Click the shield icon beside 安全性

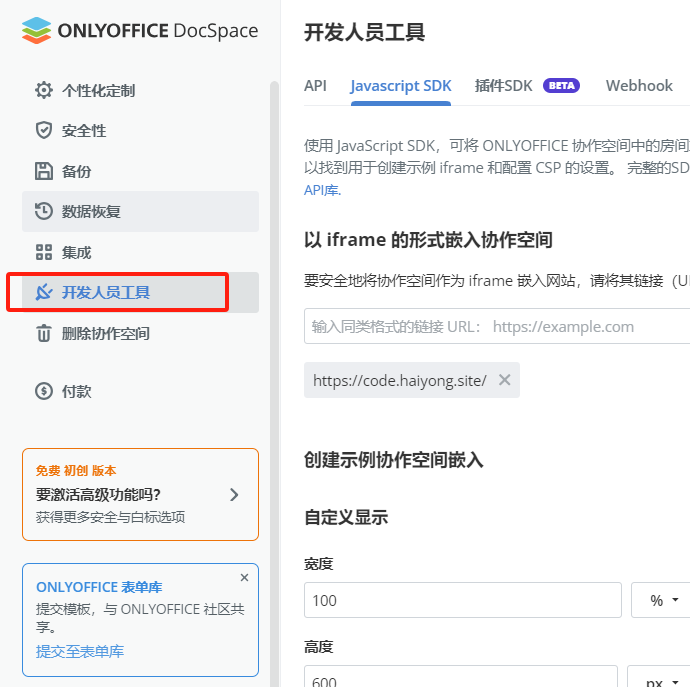44,130
